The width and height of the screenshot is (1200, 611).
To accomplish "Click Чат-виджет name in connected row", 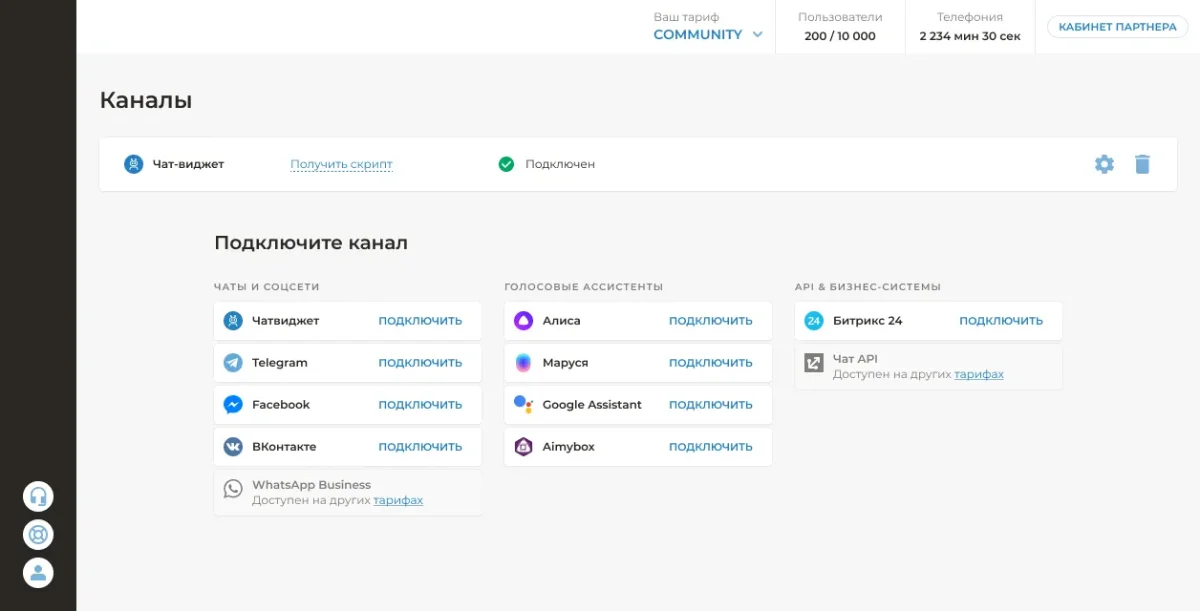I will click(x=188, y=164).
